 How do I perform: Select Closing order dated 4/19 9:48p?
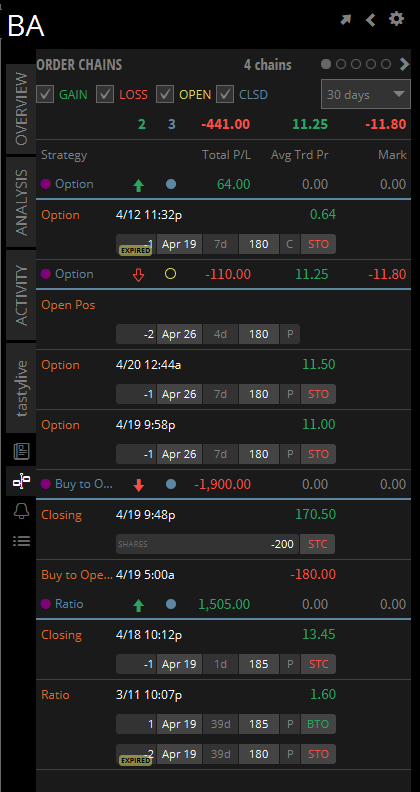(224, 529)
